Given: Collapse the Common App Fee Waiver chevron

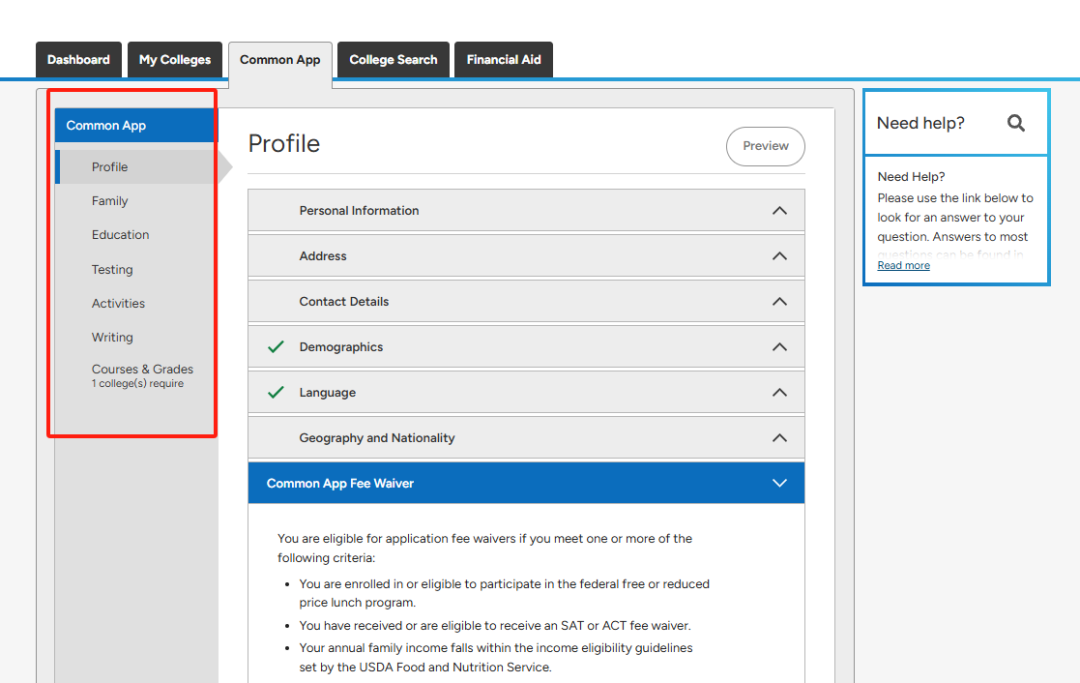Looking at the screenshot, I should pyautogui.click(x=779, y=483).
